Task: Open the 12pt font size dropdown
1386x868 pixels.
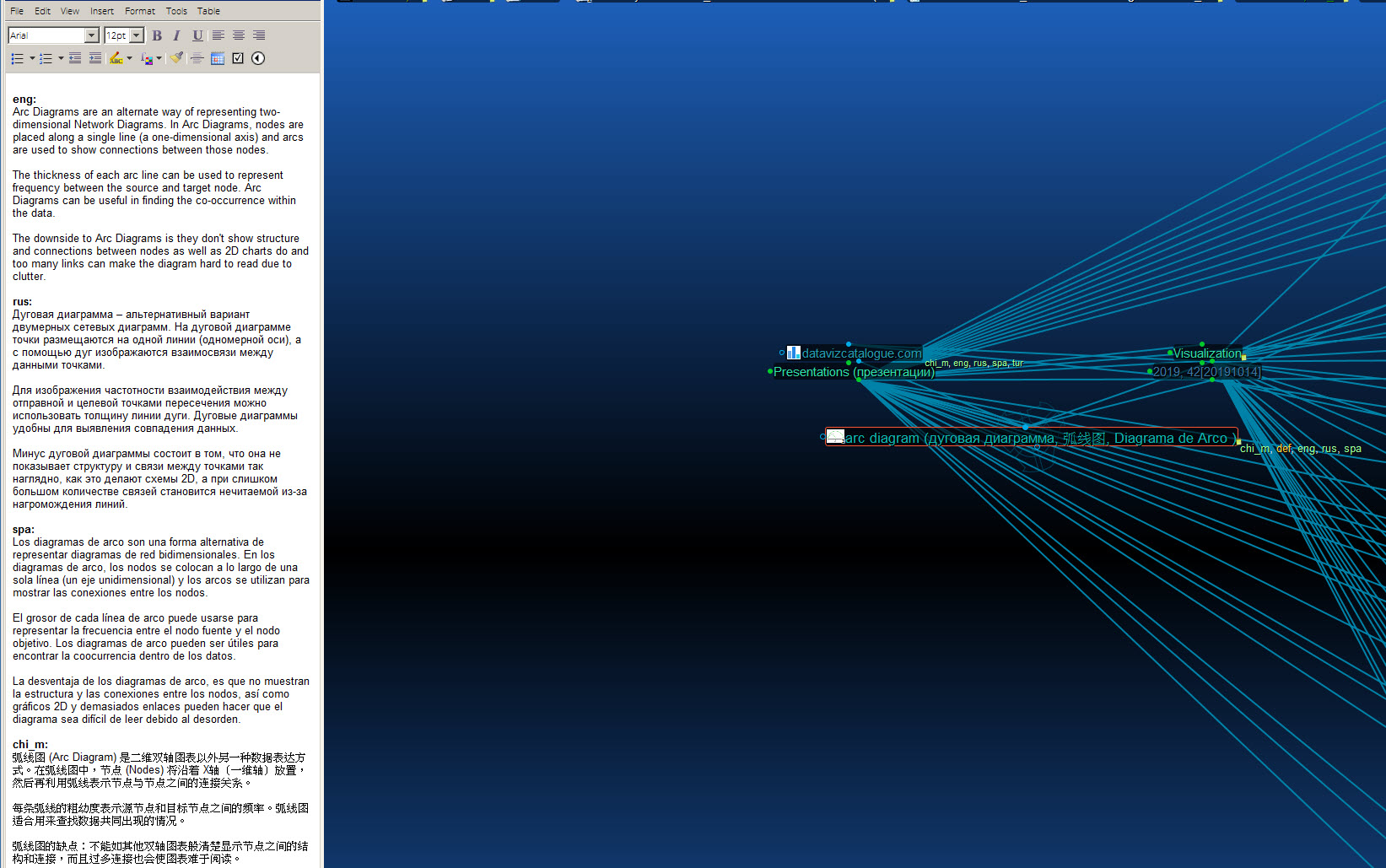Action: 135,35
